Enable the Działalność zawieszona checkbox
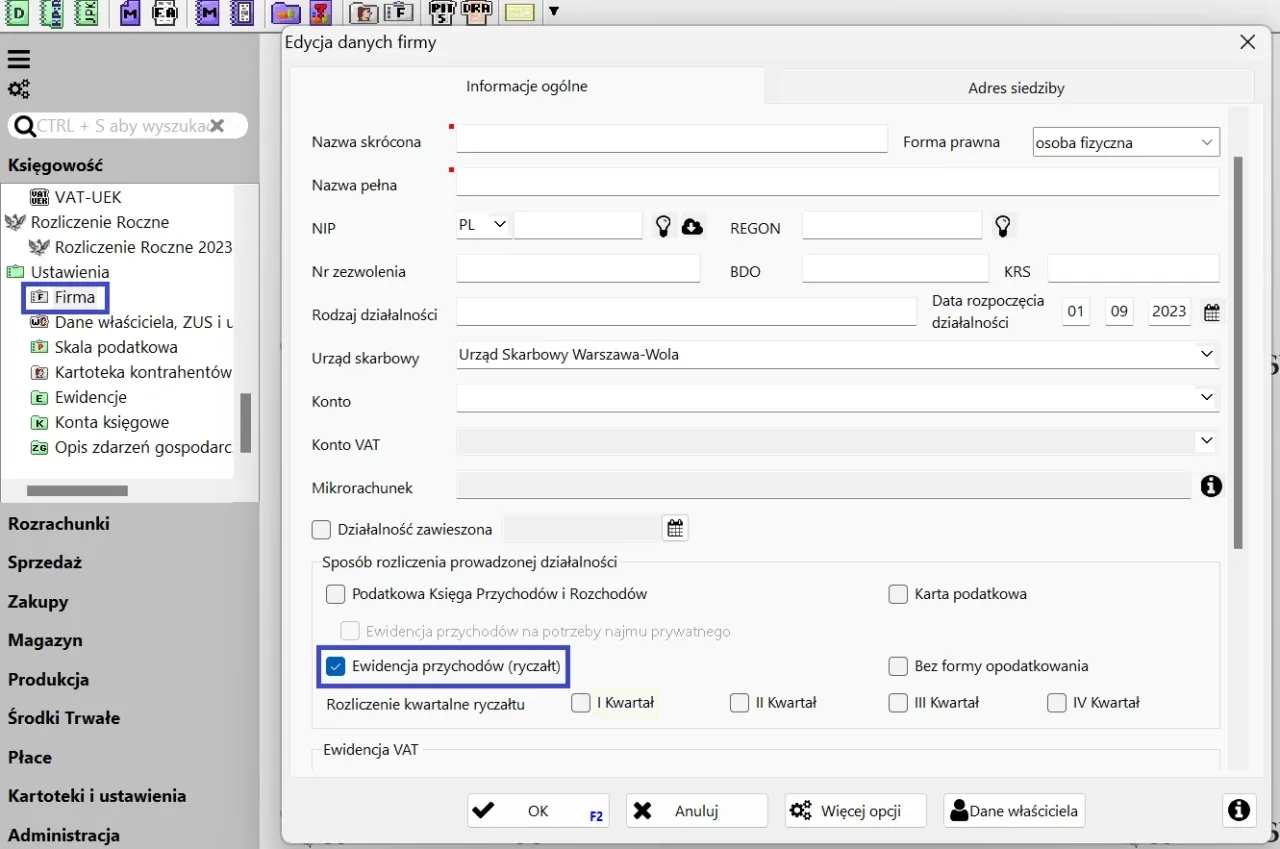1280x849 pixels. 322,529
